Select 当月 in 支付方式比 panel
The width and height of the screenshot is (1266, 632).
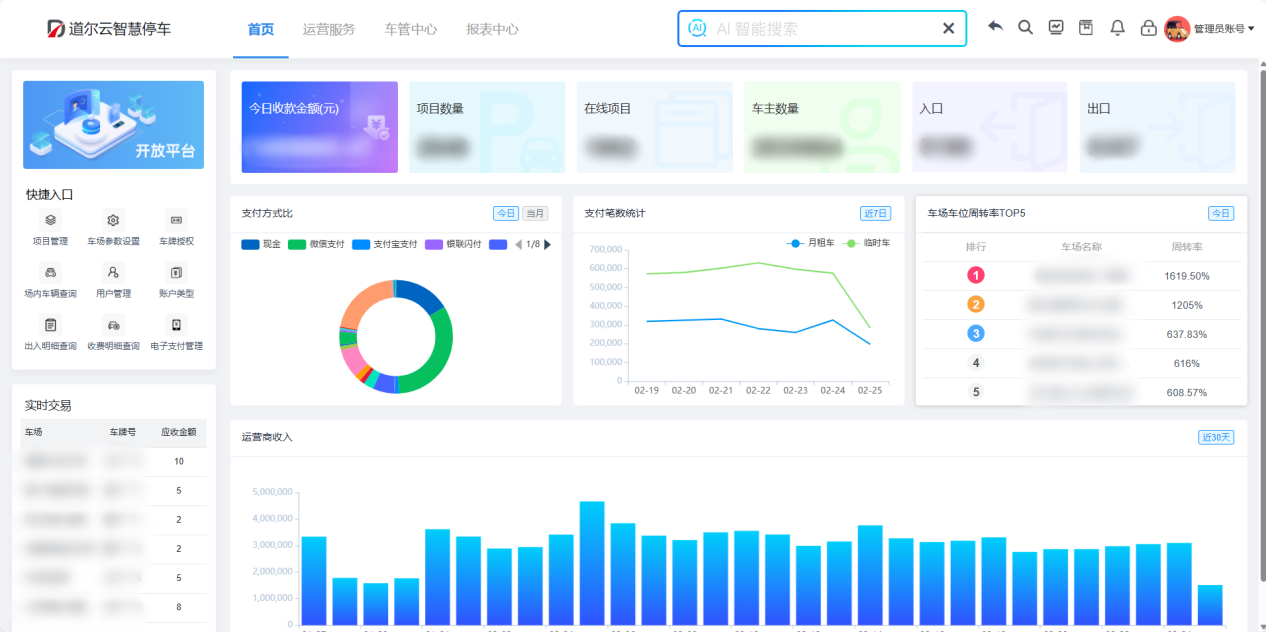pos(536,213)
